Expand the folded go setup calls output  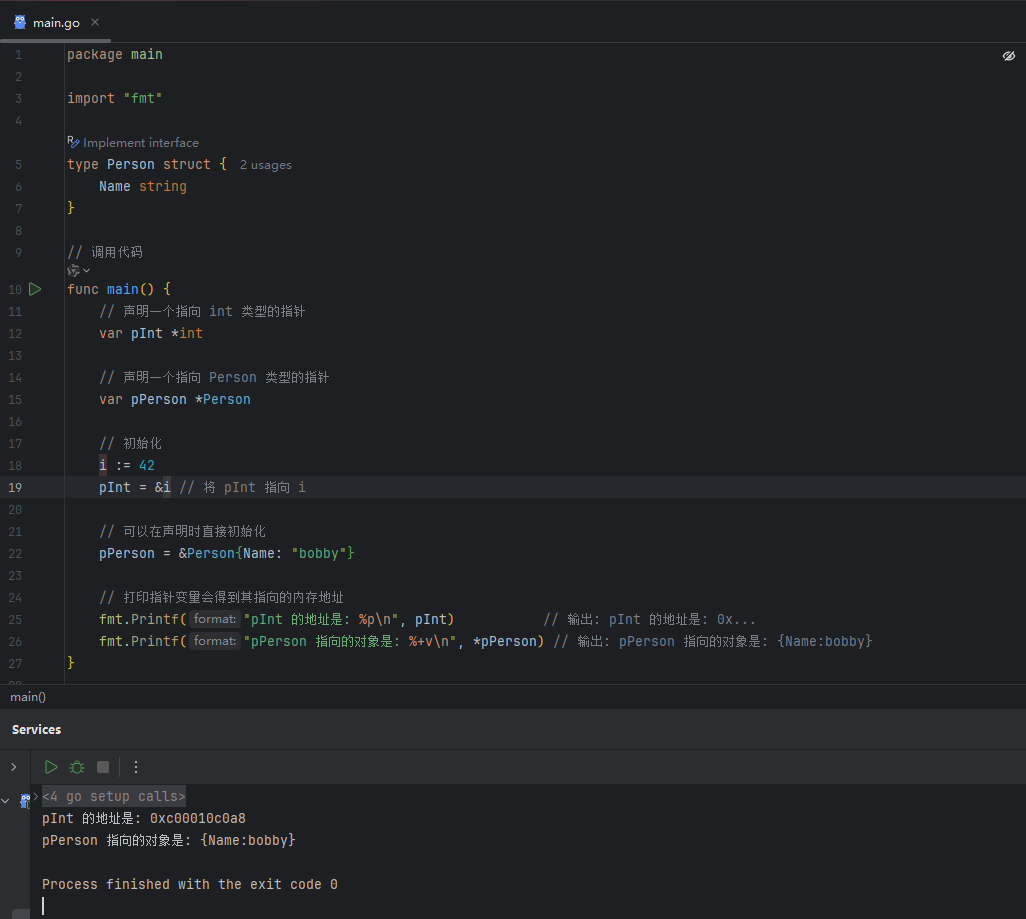36,796
